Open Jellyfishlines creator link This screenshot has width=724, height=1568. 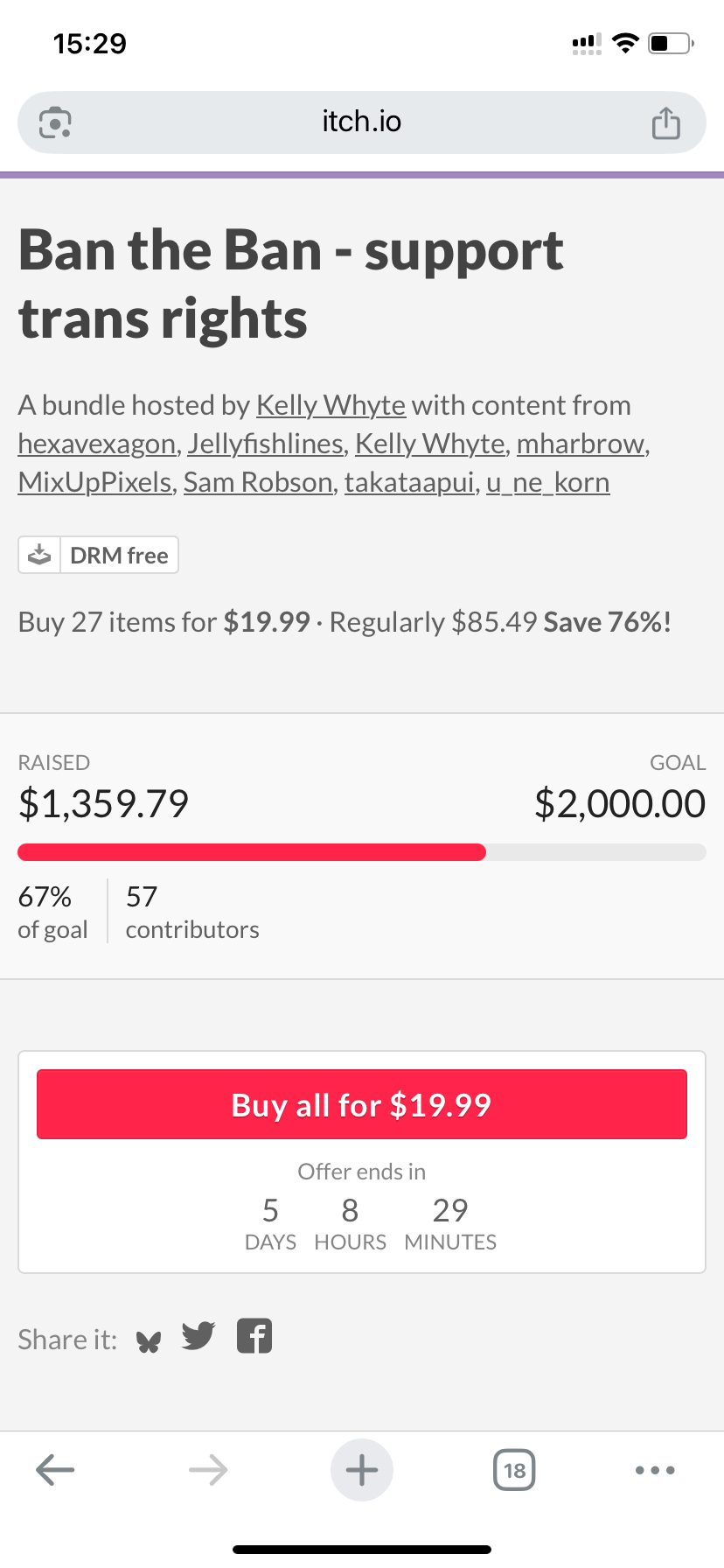coord(265,444)
